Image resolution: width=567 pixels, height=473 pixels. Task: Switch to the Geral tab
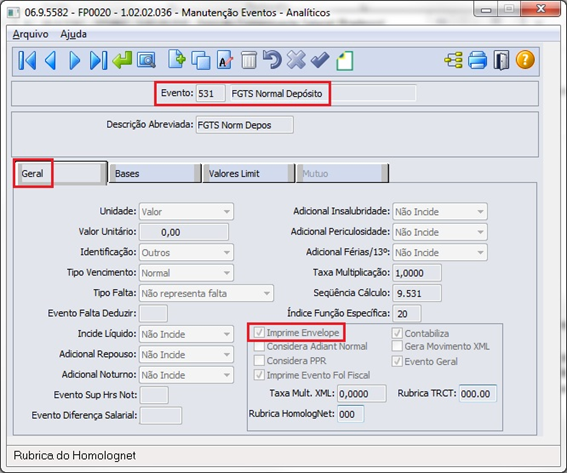(60, 173)
